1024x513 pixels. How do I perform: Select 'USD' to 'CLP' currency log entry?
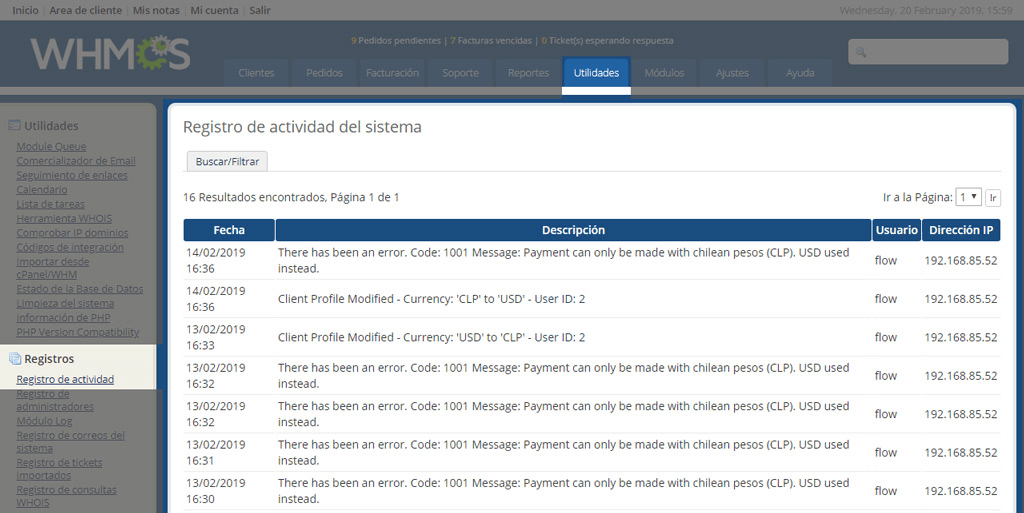[x=431, y=337]
